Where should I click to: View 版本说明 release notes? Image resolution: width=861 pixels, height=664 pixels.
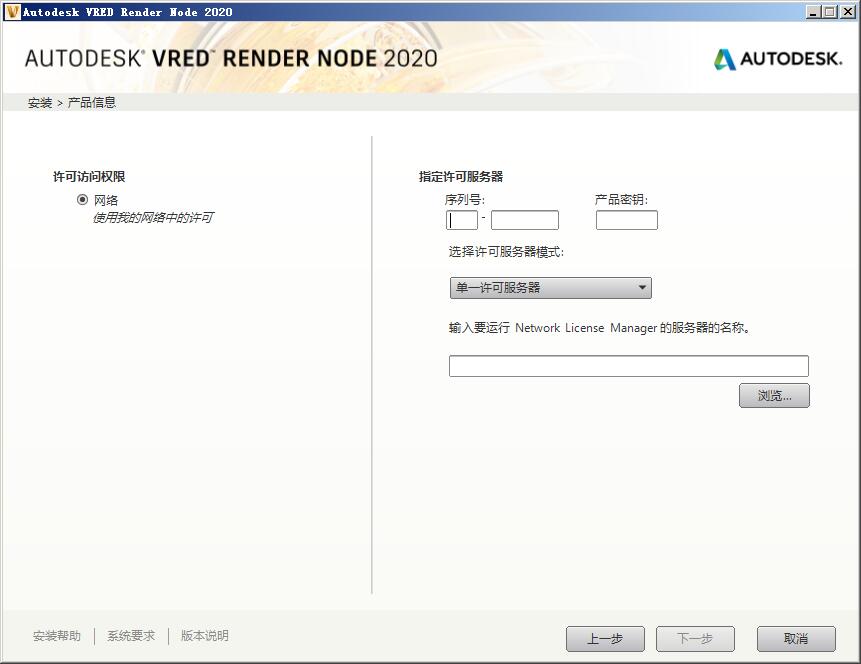(x=203, y=635)
